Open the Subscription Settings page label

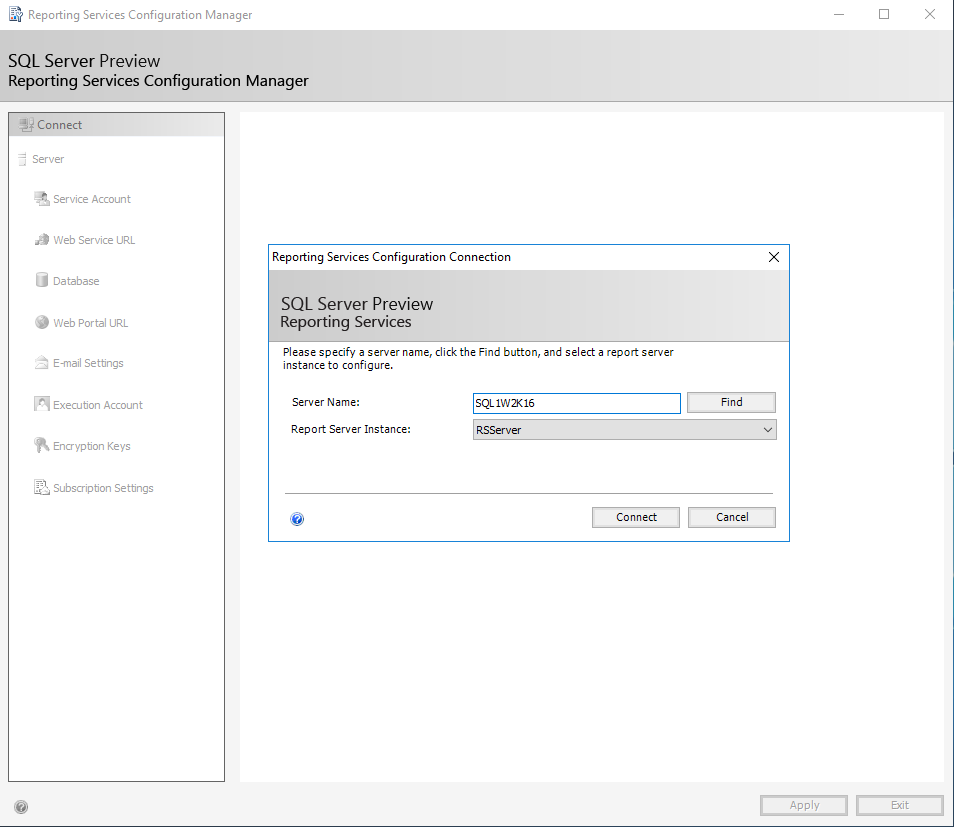[x=103, y=488]
